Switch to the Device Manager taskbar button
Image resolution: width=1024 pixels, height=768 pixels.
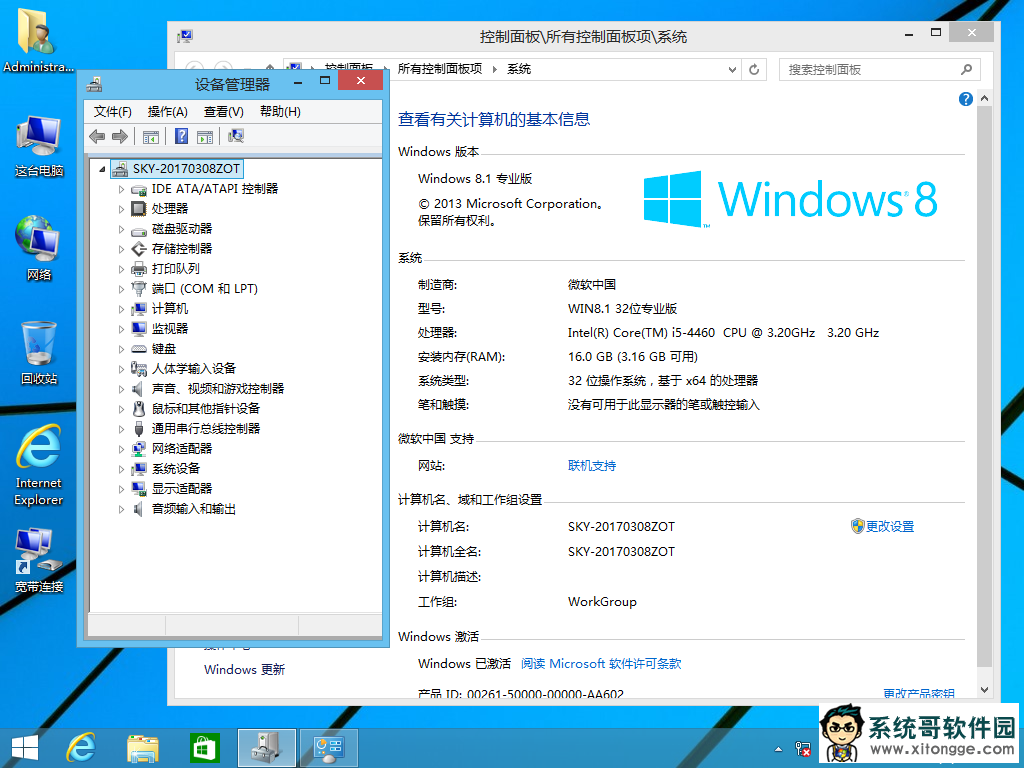pyautogui.click(x=266, y=748)
